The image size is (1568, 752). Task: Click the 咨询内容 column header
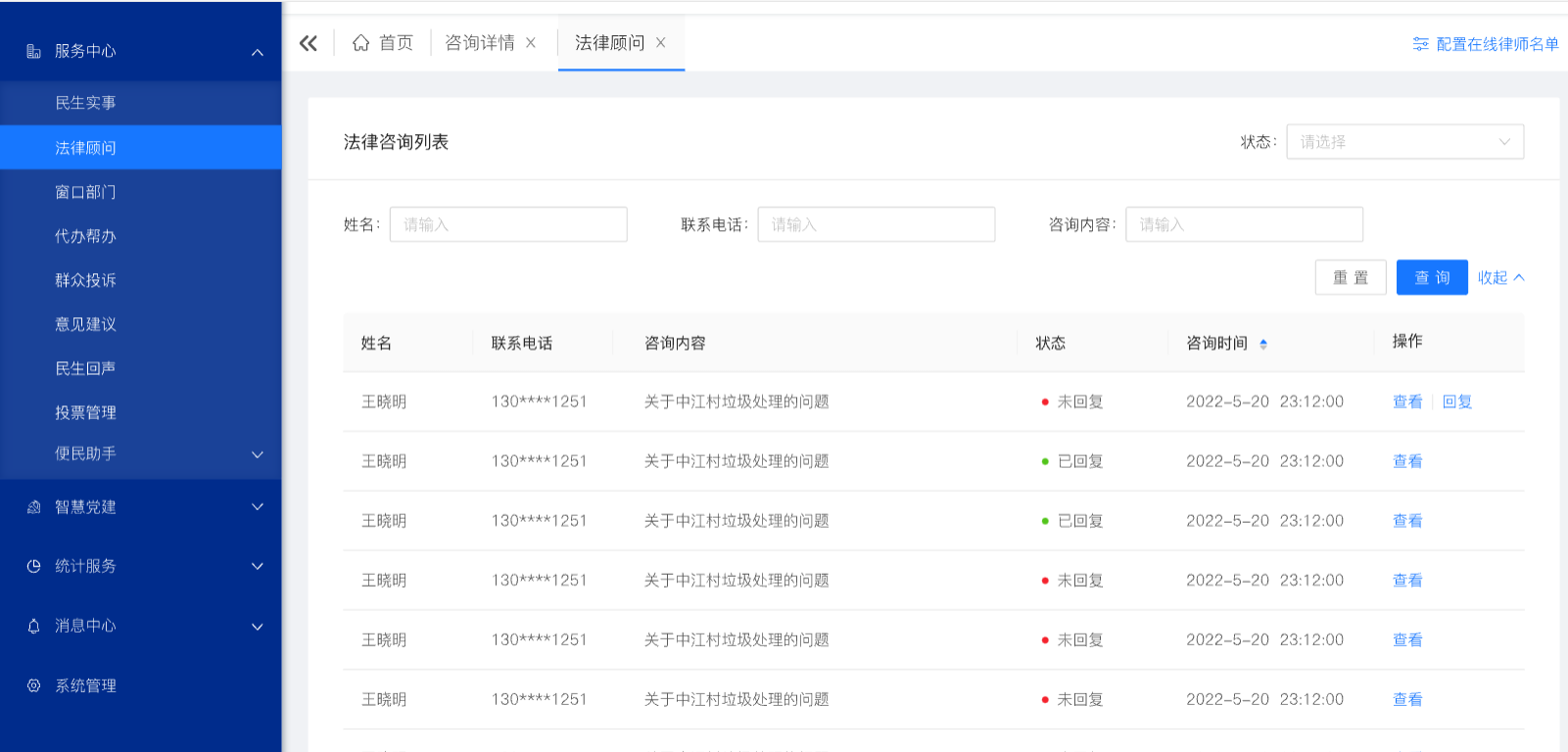coord(675,344)
